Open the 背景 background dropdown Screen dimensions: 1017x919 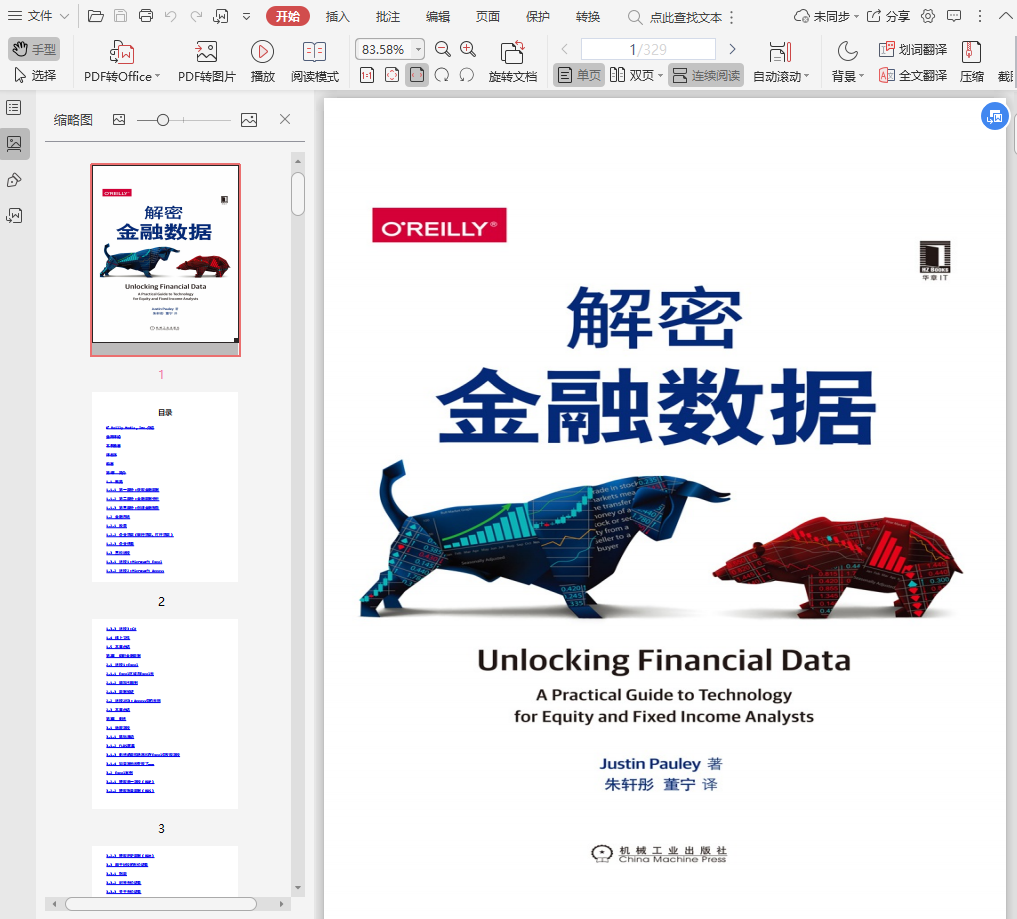point(847,62)
